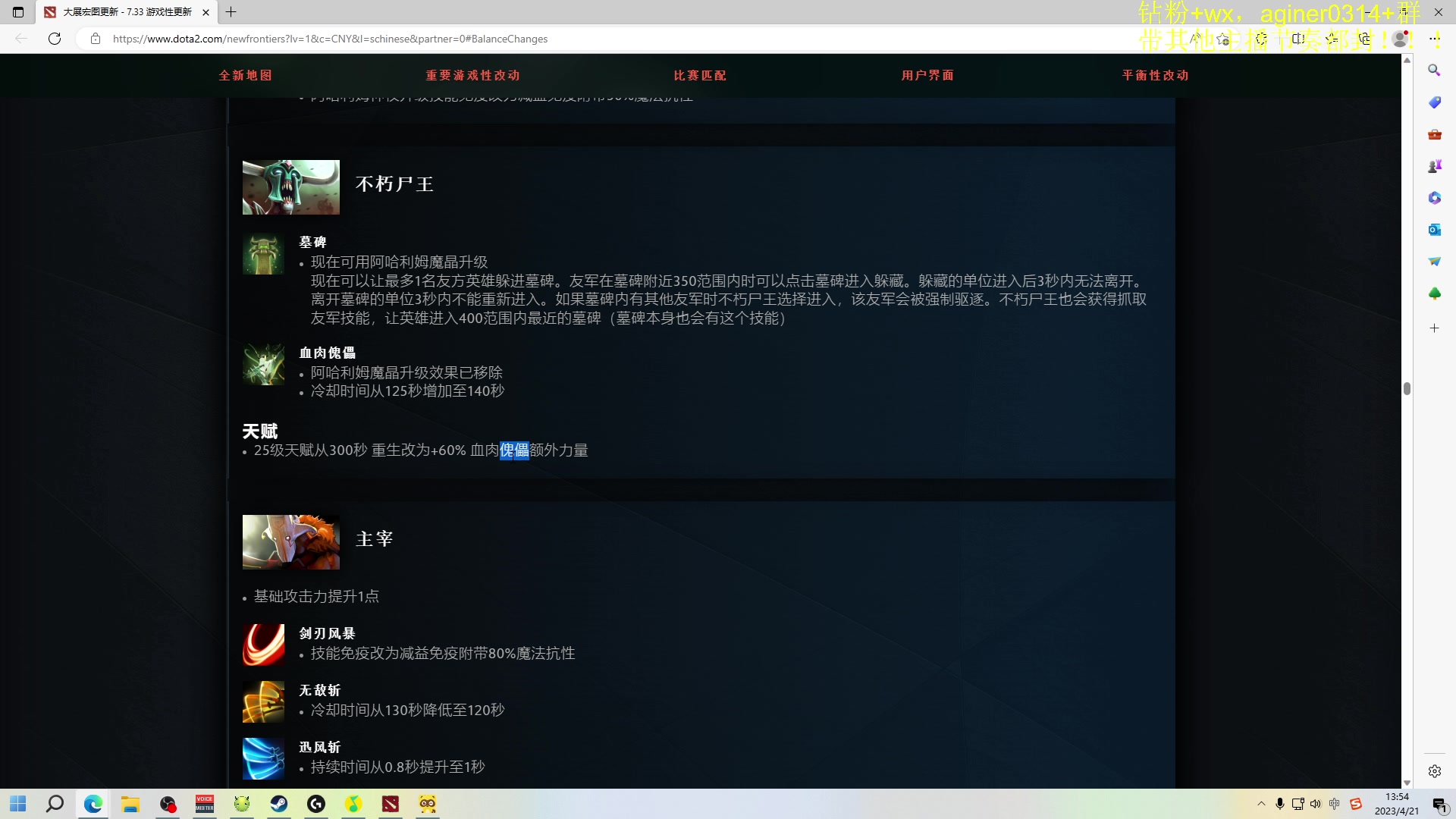
Task: Click the Flesh Golem ability icon
Action: pos(263,365)
